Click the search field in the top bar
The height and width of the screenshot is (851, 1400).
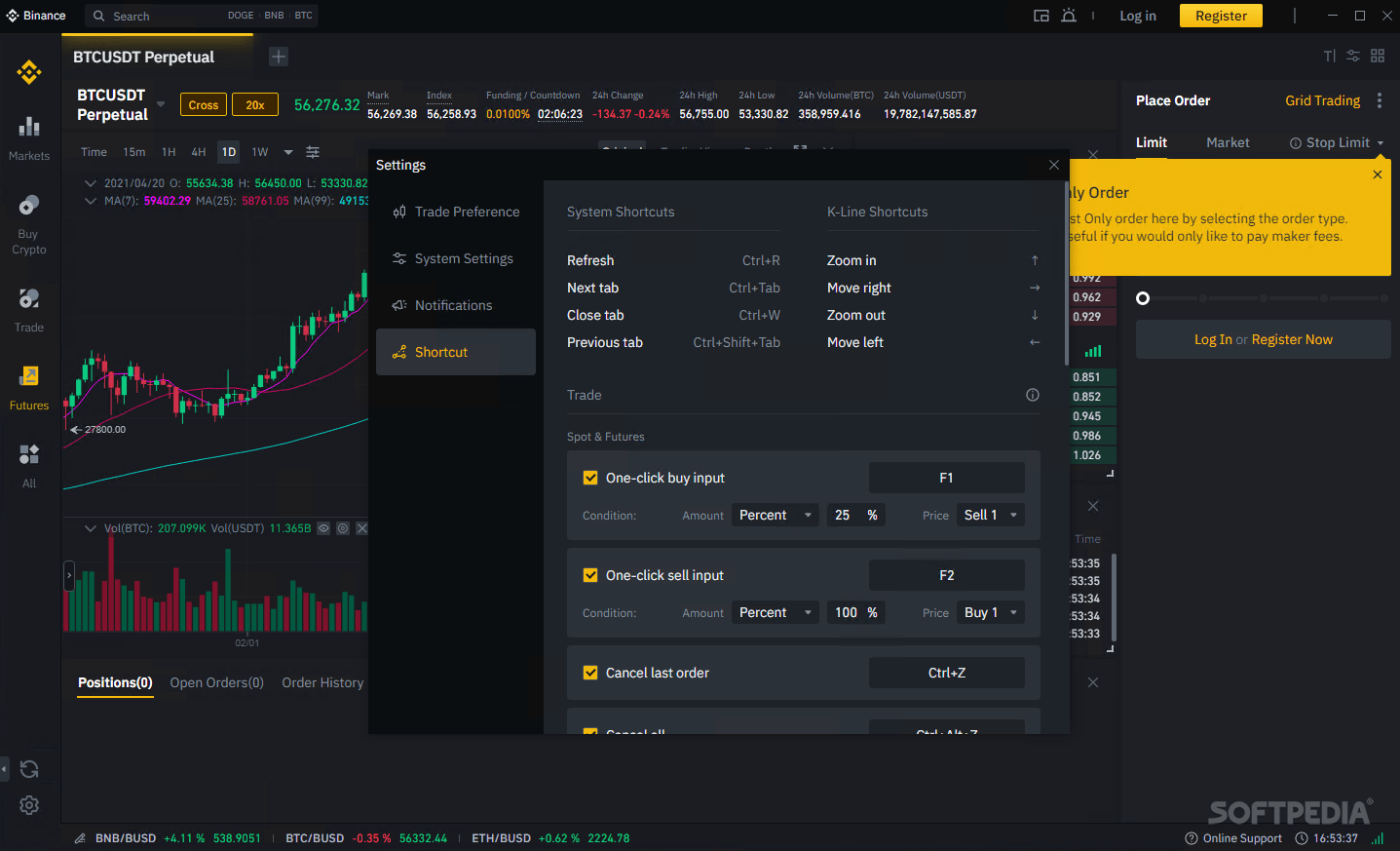(156, 16)
